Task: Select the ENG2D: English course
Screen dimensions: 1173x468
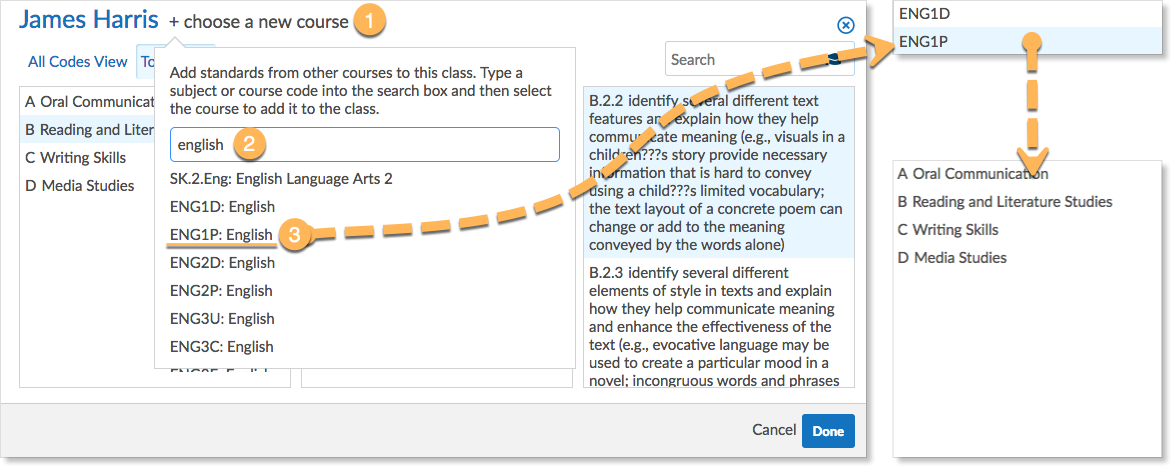Action: pos(222,263)
